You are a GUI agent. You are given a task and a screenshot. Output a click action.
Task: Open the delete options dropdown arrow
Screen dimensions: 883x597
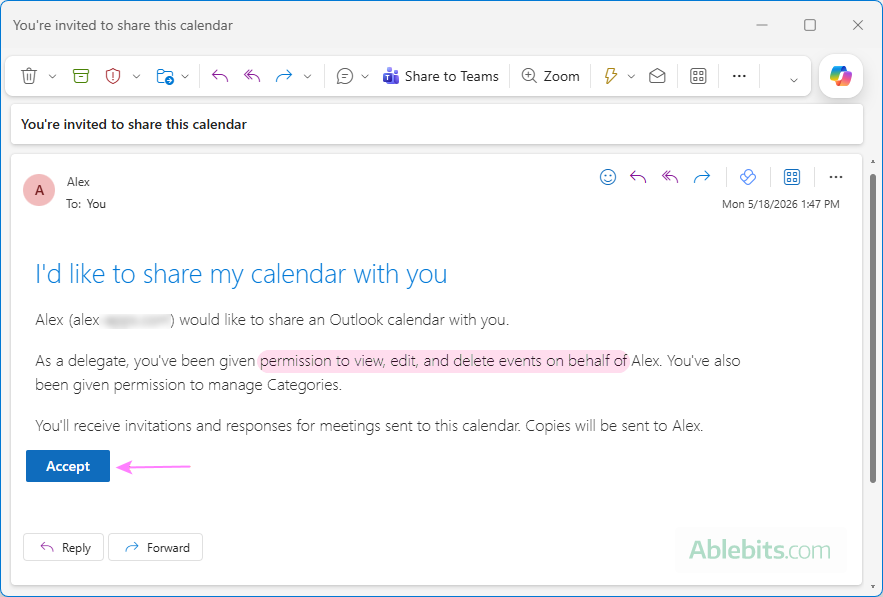point(52,77)
